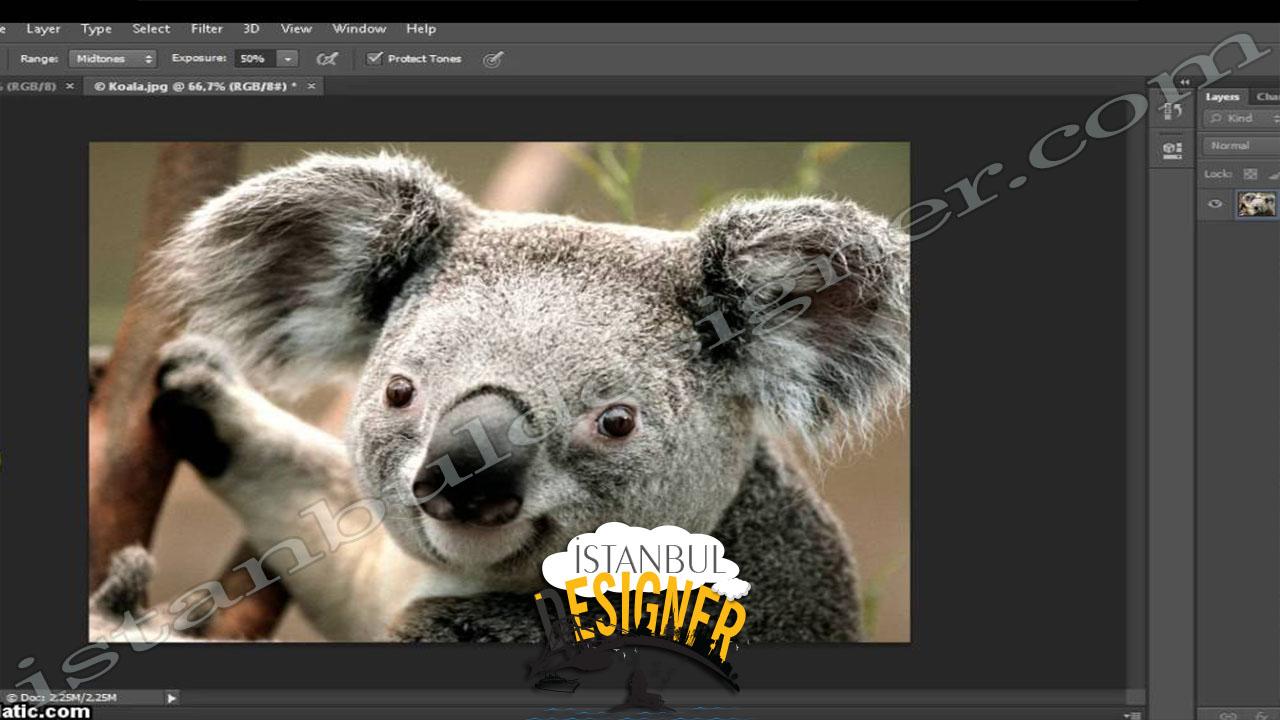This screenshot has width=1280, height=720.
Task: Open the View menu
Action: coord(296,29)
